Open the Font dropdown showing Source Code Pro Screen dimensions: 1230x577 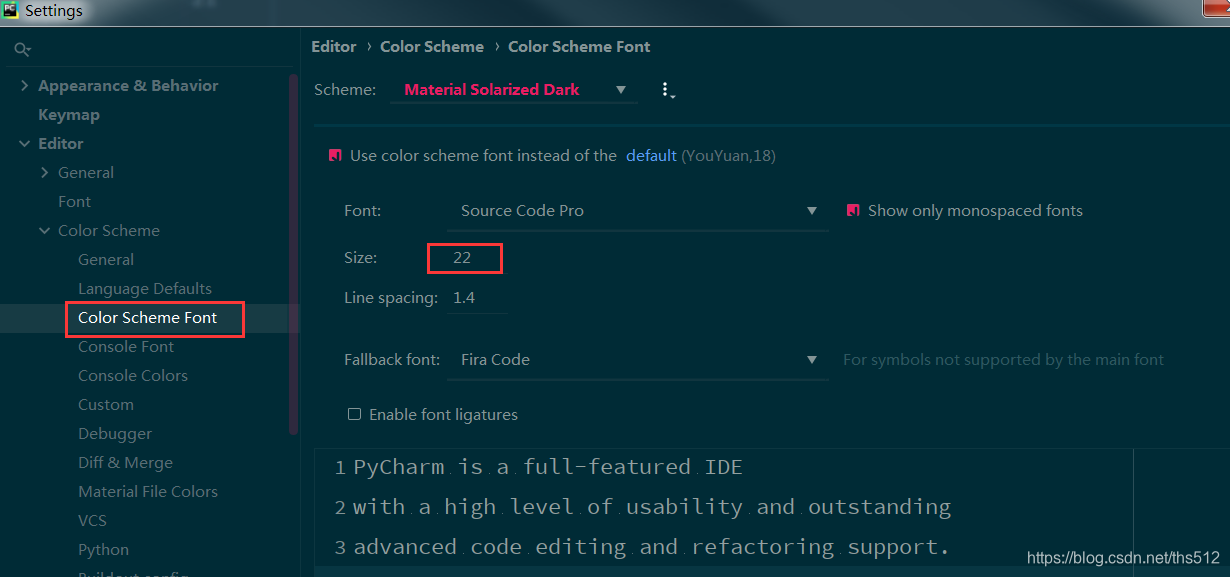638,211
